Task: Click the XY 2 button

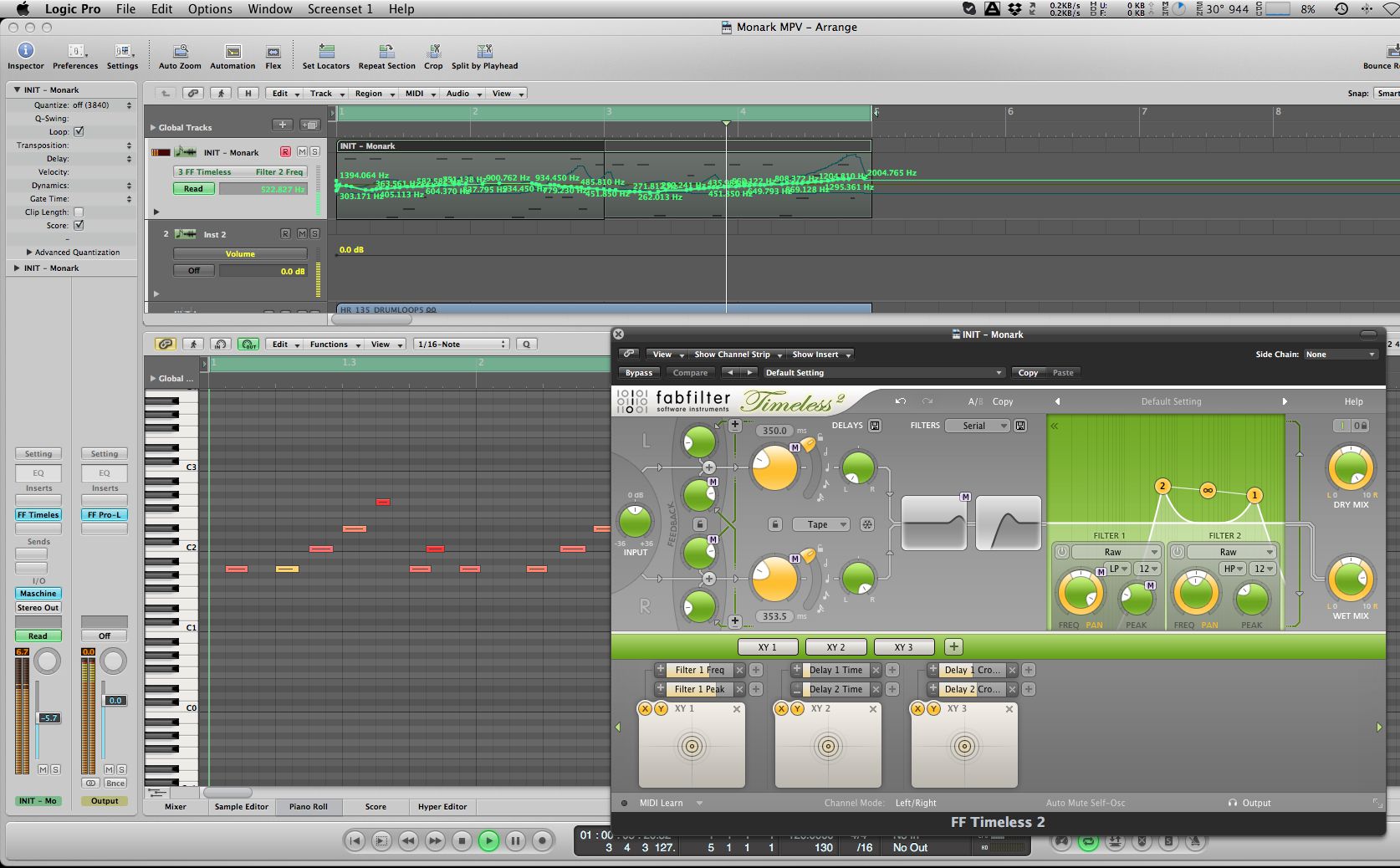Action: 835,646
